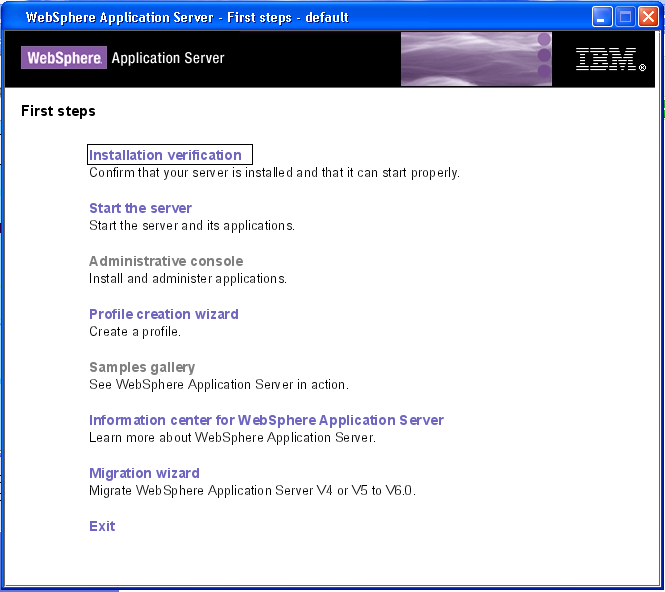
Task: Click the IBM logo
Action: [611, 59]
